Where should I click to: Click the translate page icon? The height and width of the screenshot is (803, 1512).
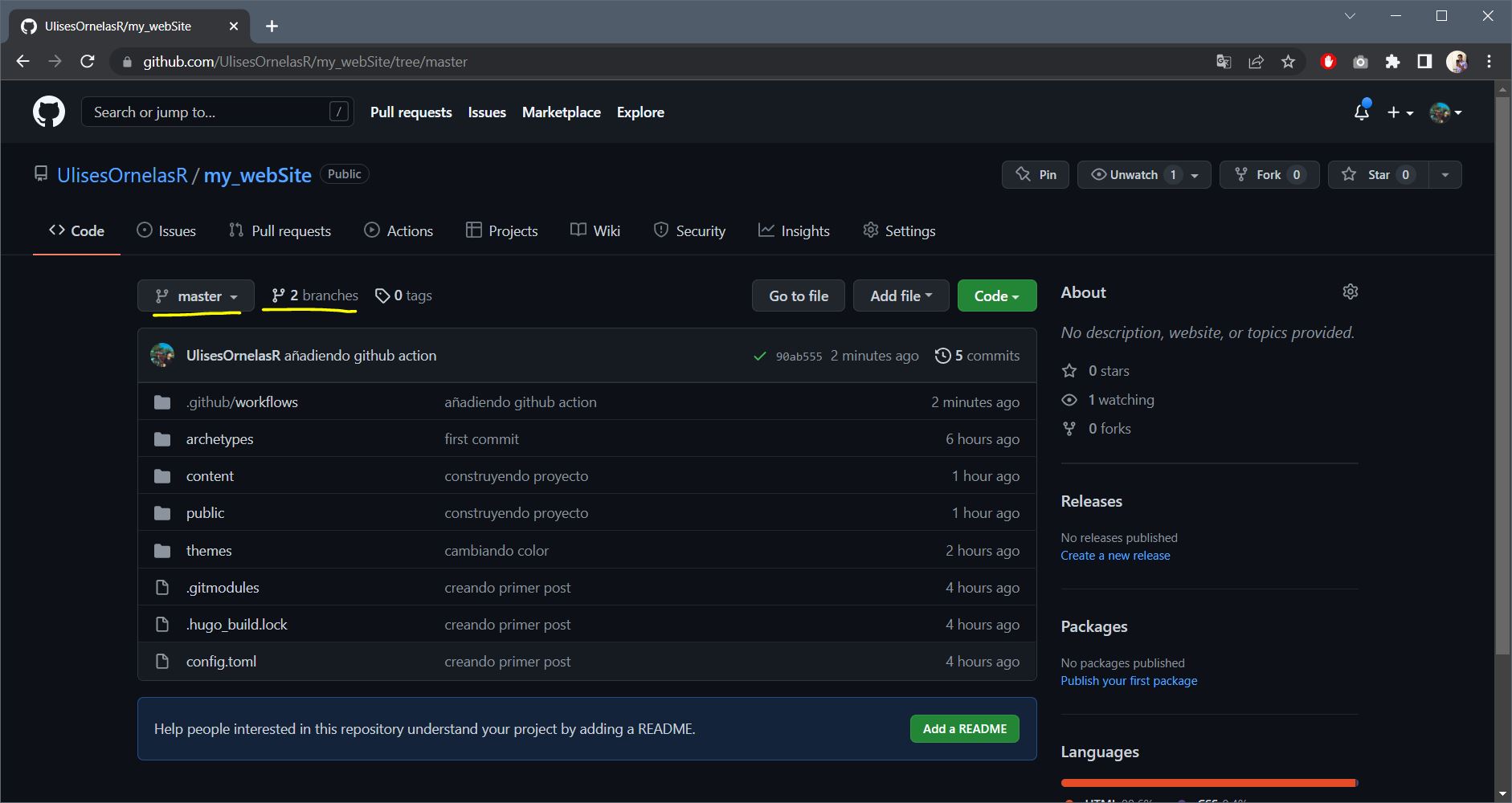[x=1224, y=62]
